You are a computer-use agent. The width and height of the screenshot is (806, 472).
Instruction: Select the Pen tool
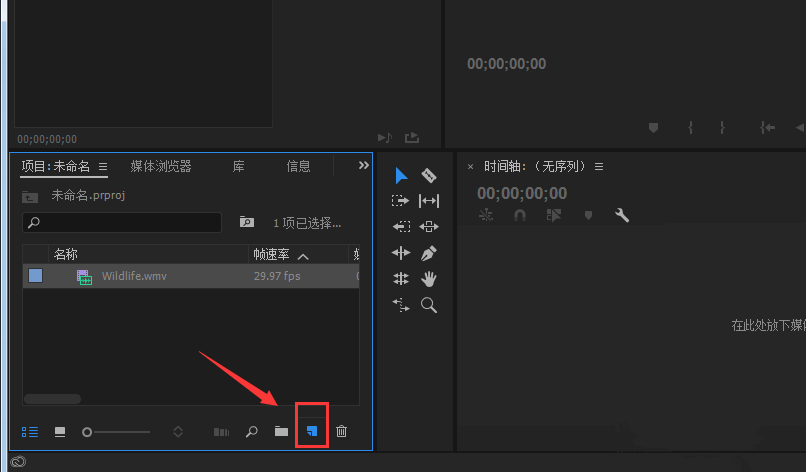pos(429,253)
